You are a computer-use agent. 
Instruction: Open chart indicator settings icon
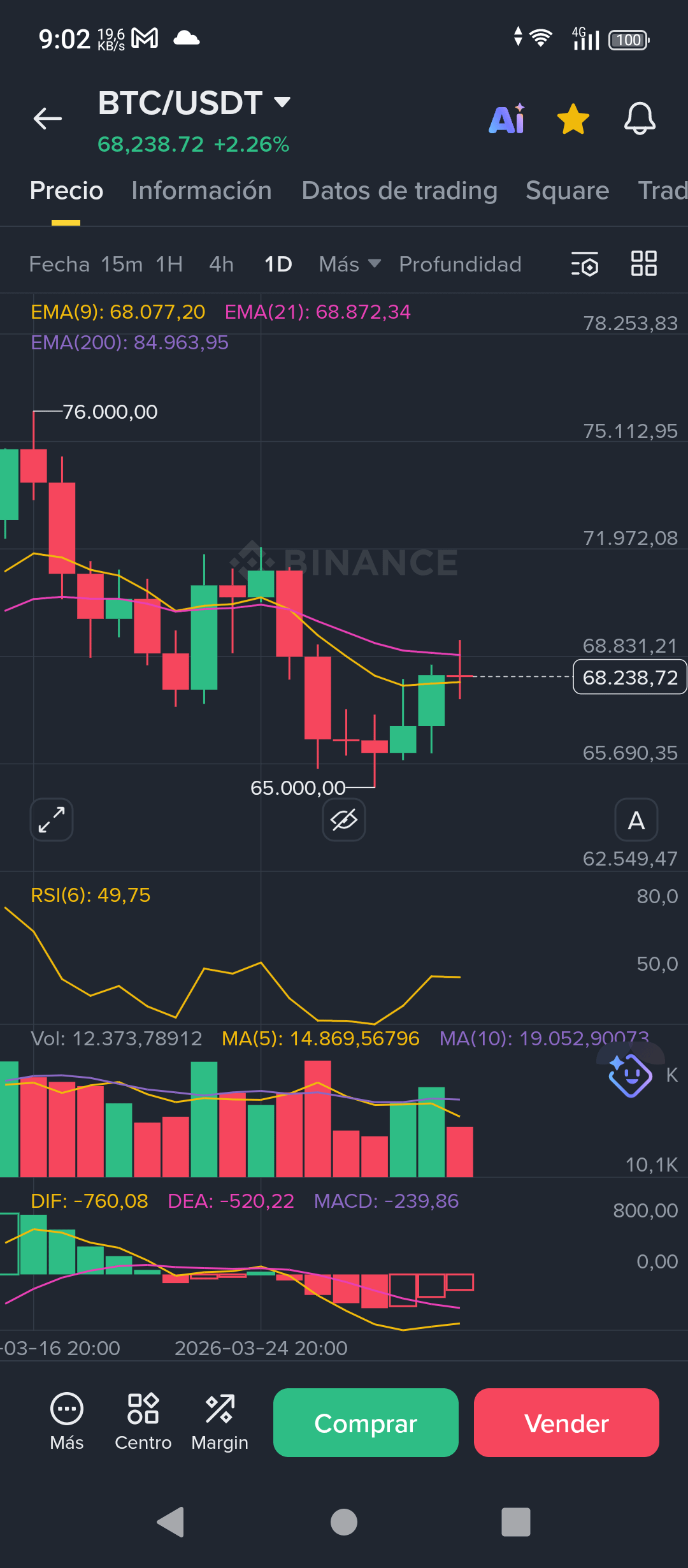[585, 263]
